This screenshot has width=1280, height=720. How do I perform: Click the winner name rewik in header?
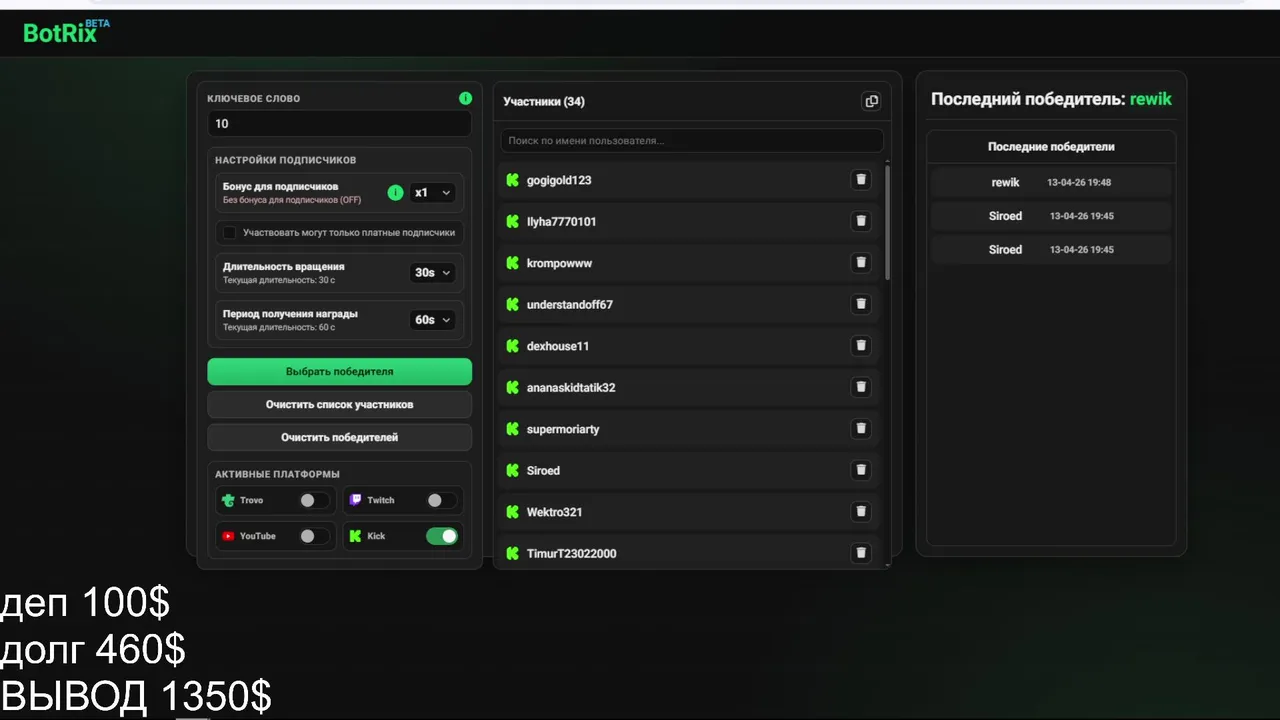pyautogui.click(x=1151, y=99)
